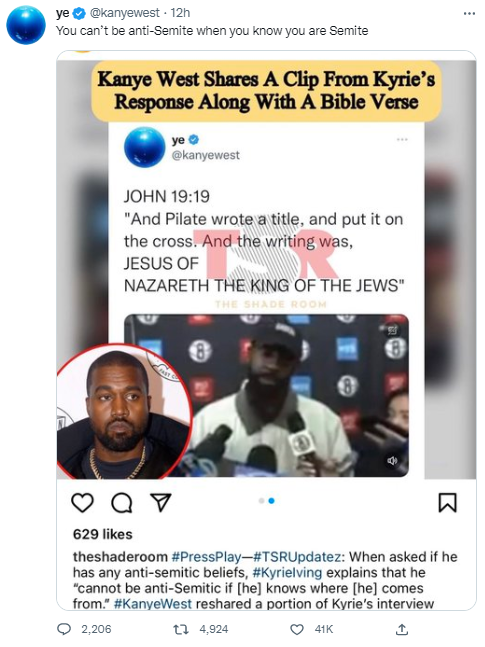Screen dimensions: 485x647
Task: Click the Instagram paper-plane share icon
Action: pyautogui.click(x=161, y=502)
